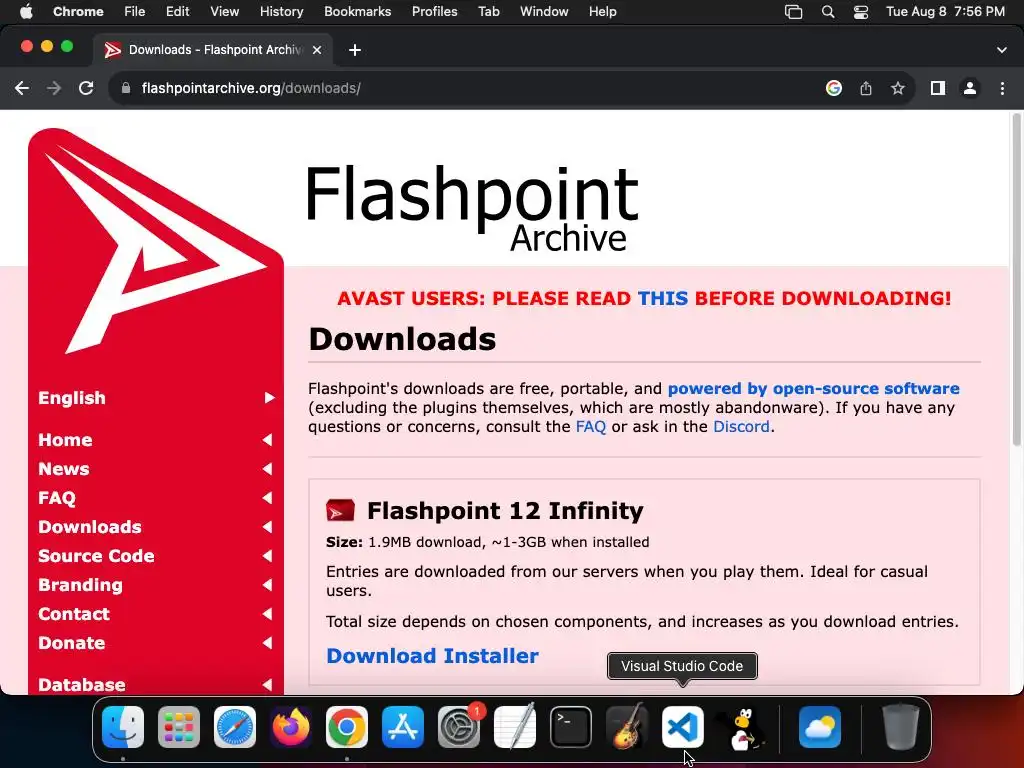Open the Apple menu
1024x768 pixels.
(26, 12)
